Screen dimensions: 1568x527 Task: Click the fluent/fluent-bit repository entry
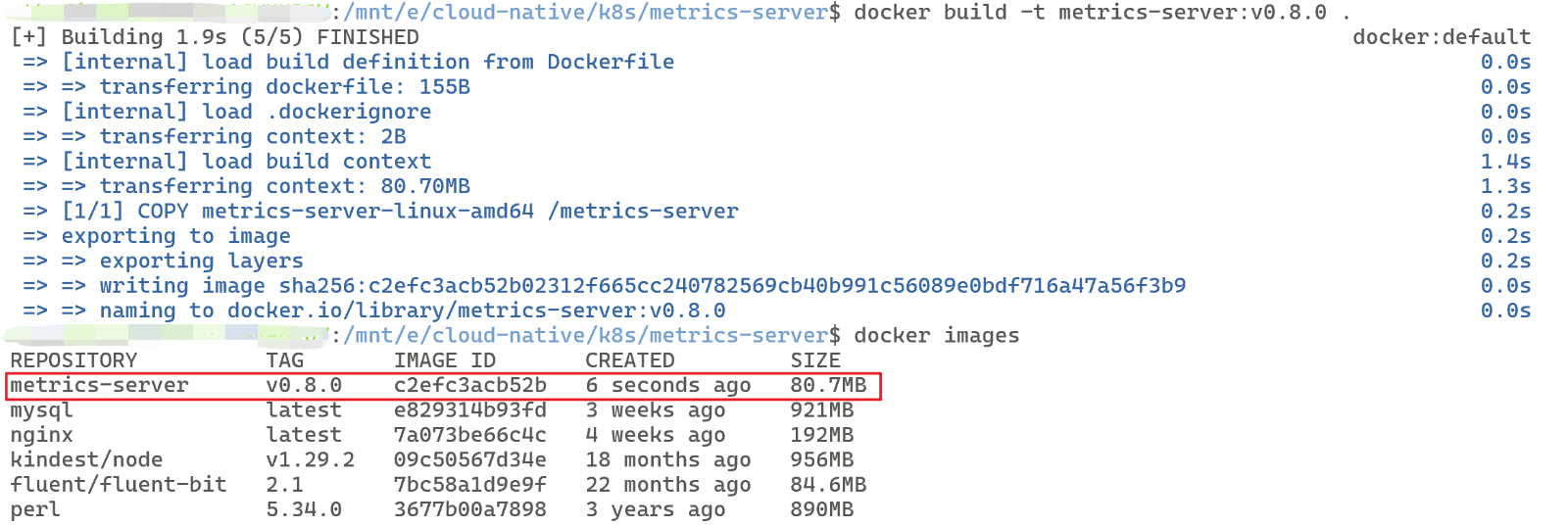[119, 485]
